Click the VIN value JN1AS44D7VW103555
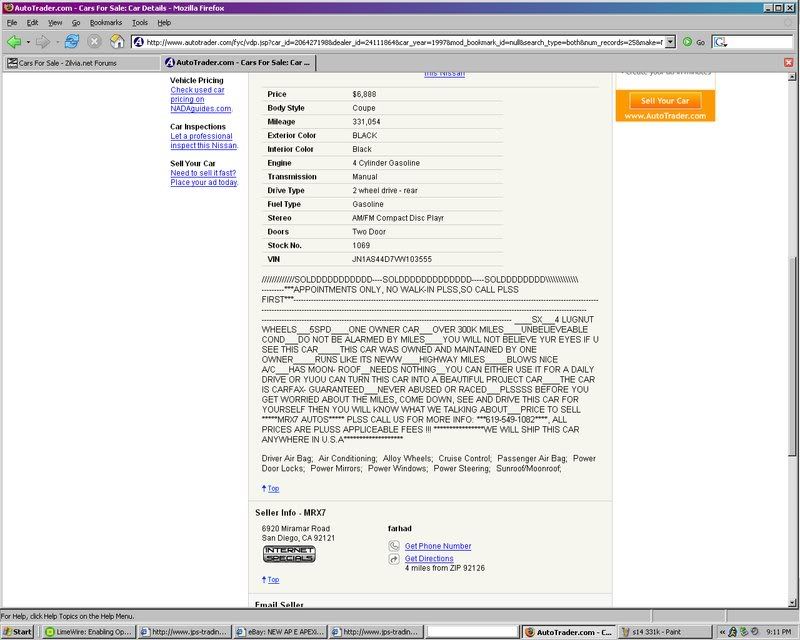Screen dimensions: 800x640 coord(392,259)
